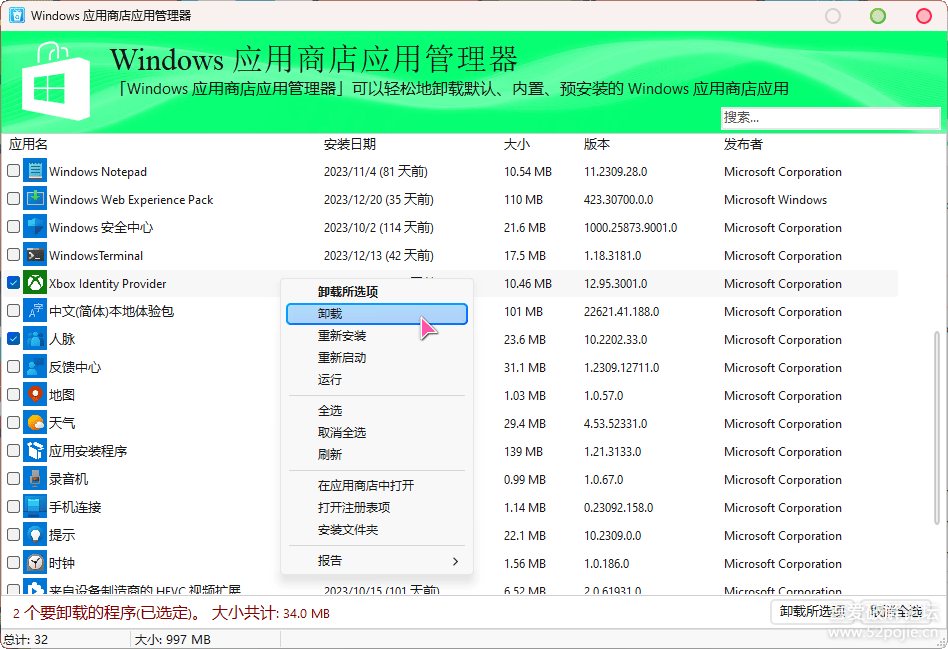948x649 pixels.
Task: Choose 刷新 from the context menu
Action: [377, 454]
